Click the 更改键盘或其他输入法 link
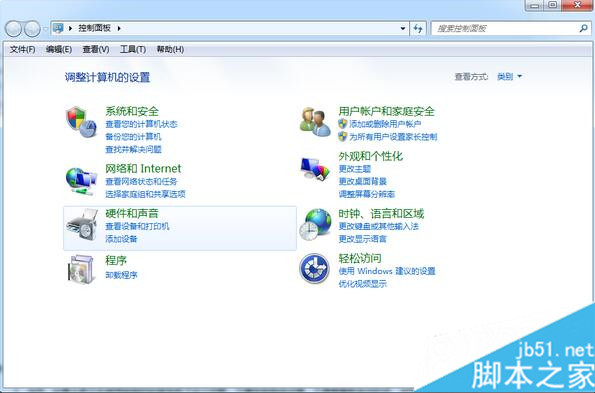The width and height of the screenshot is (595, 393). (378, 226)
